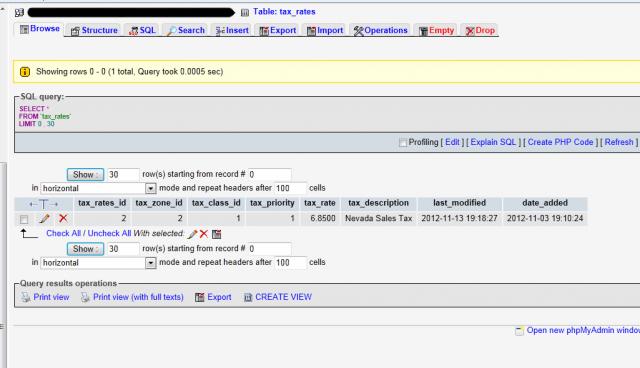Click the server icon beside the redacted name
Viewport: 640px width, 368px height.
(19, 13)
